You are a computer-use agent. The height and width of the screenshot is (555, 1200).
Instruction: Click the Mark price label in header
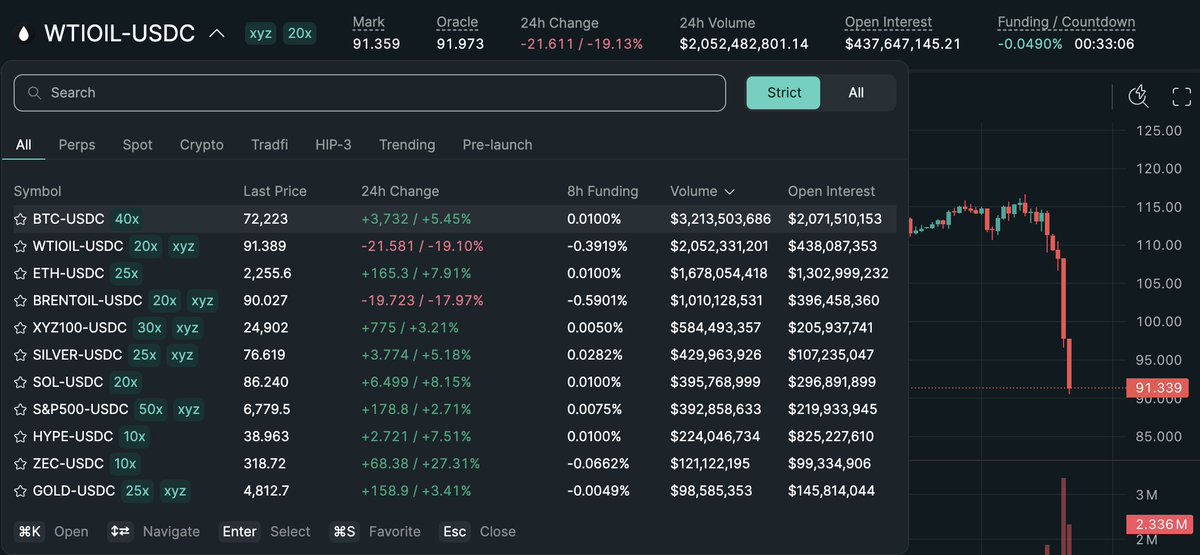point(369,22)
